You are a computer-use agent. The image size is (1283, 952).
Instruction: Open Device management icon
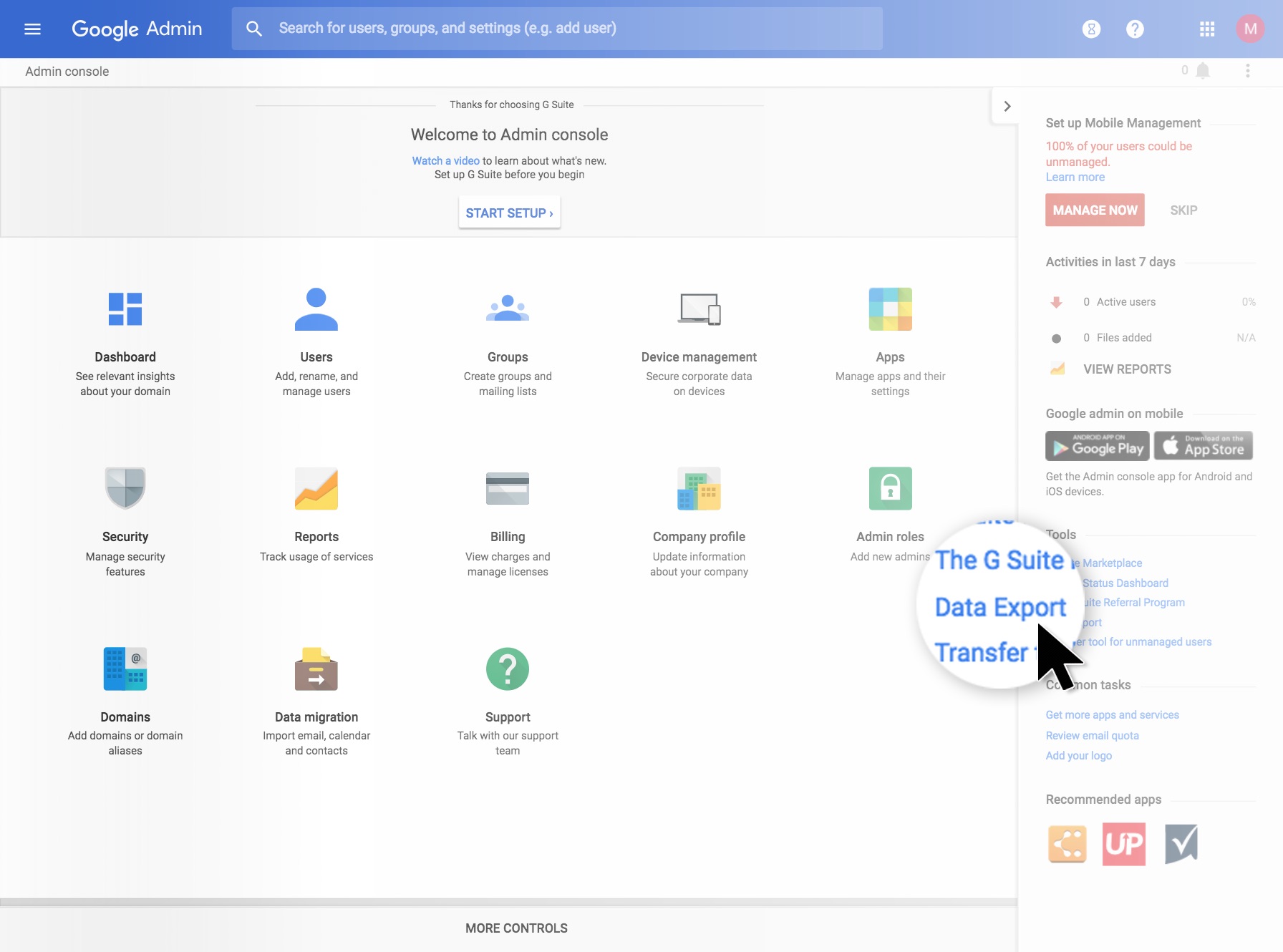coord(699,309)
